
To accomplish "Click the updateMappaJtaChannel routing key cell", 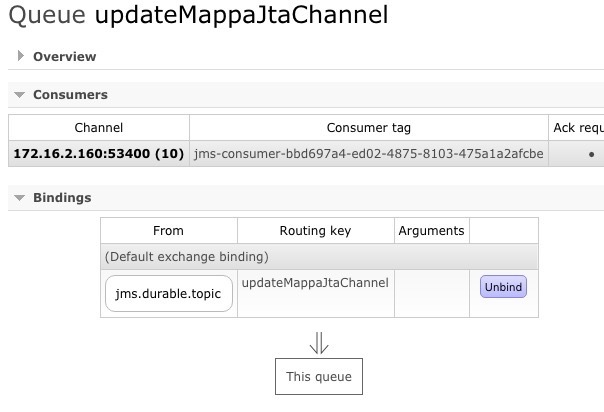I will [x=315, y=283].
